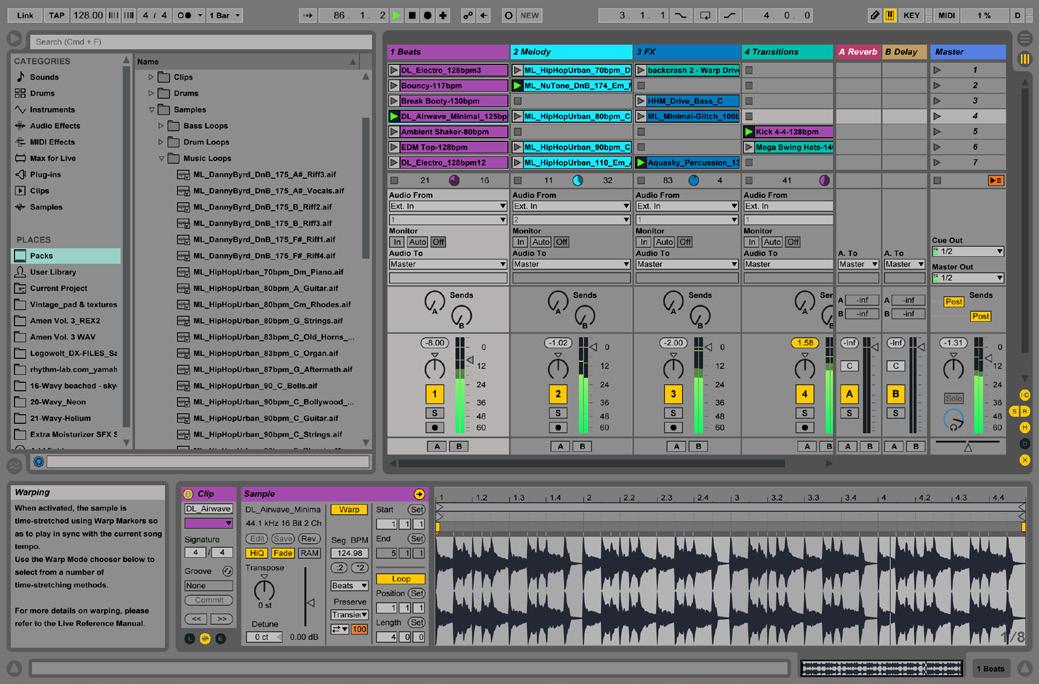Select User Library under Places
Screen dimensions: 1039x684
point(52,272)
